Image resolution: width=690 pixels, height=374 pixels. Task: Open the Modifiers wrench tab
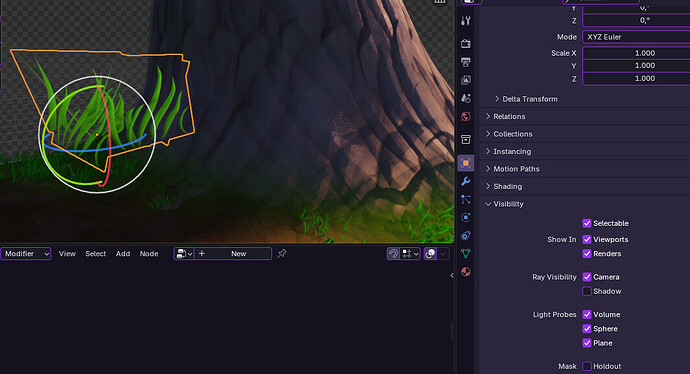point(466,181)
